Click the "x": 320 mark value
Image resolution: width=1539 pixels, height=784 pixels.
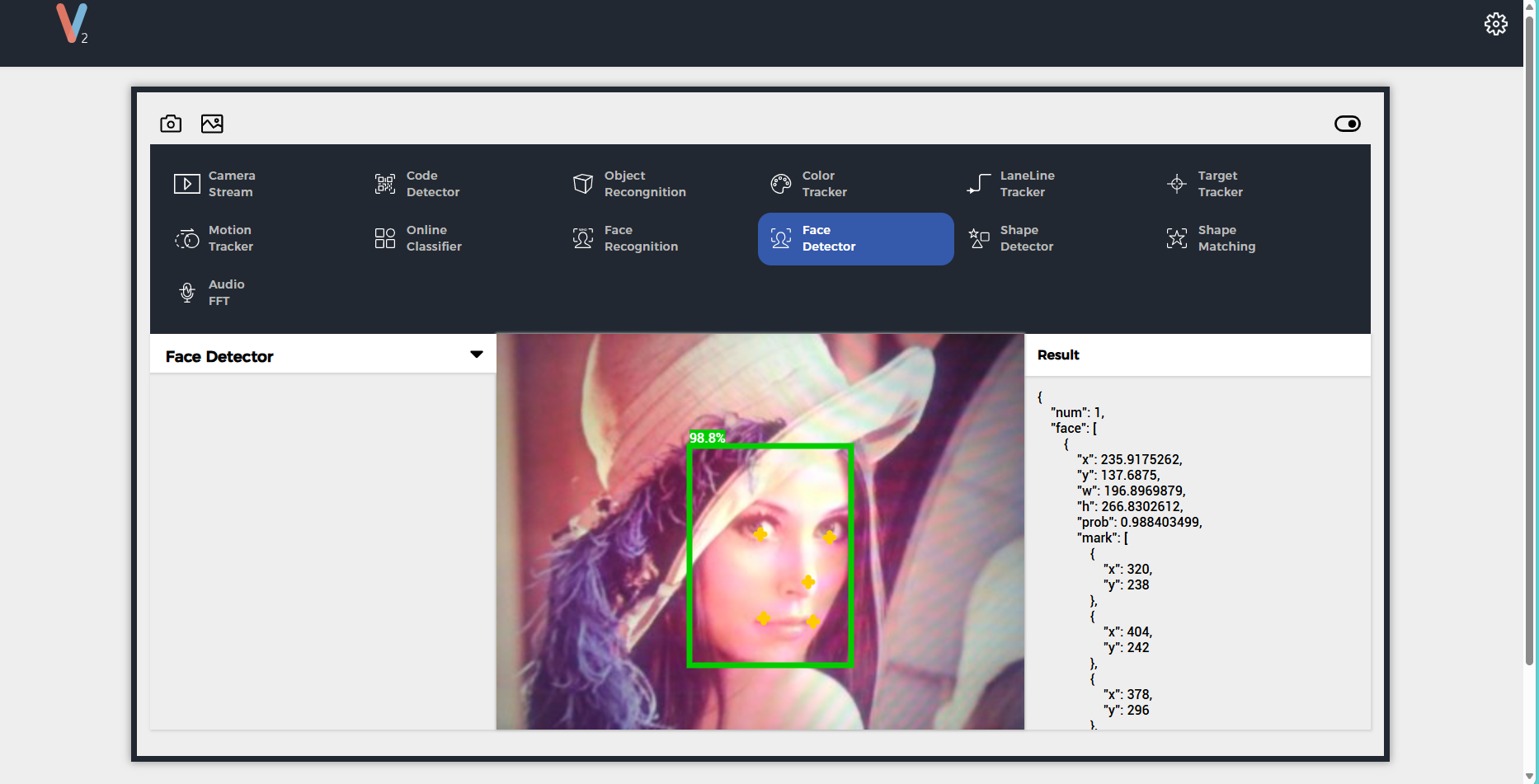tap(1128, 569)
